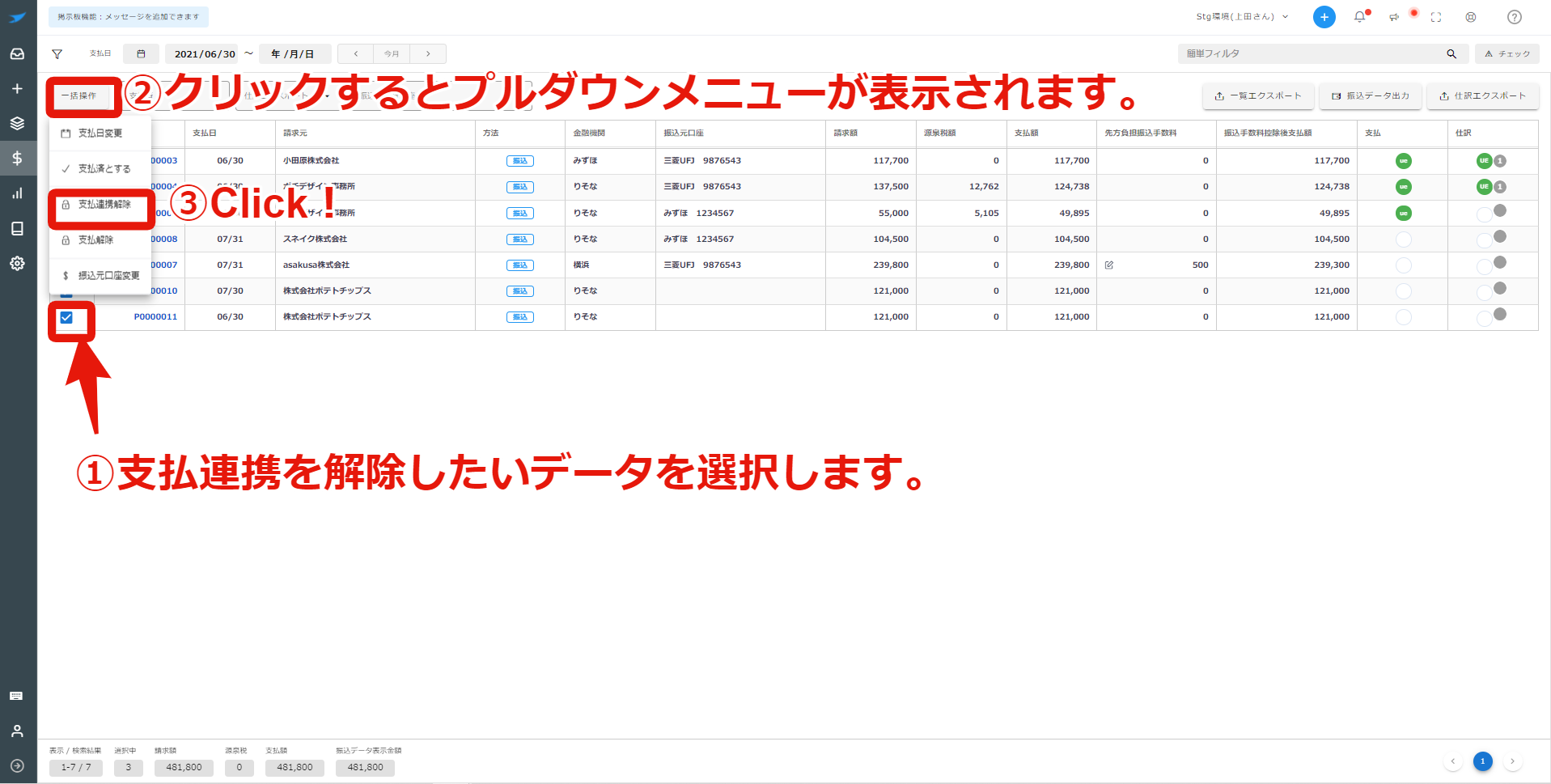The height and width of the screenshot is (784, 1551).
Task: Click the blue bird app logo
Action: [x=17, y=18]
